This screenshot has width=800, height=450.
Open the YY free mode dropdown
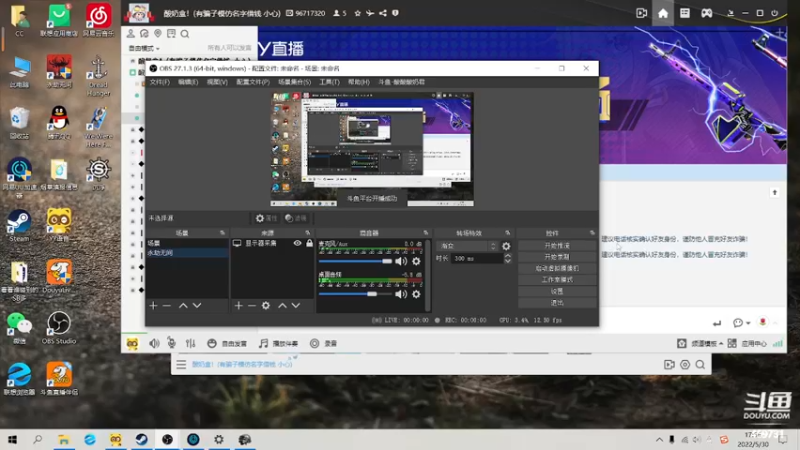pyautogui.click(x=144, y=48)
